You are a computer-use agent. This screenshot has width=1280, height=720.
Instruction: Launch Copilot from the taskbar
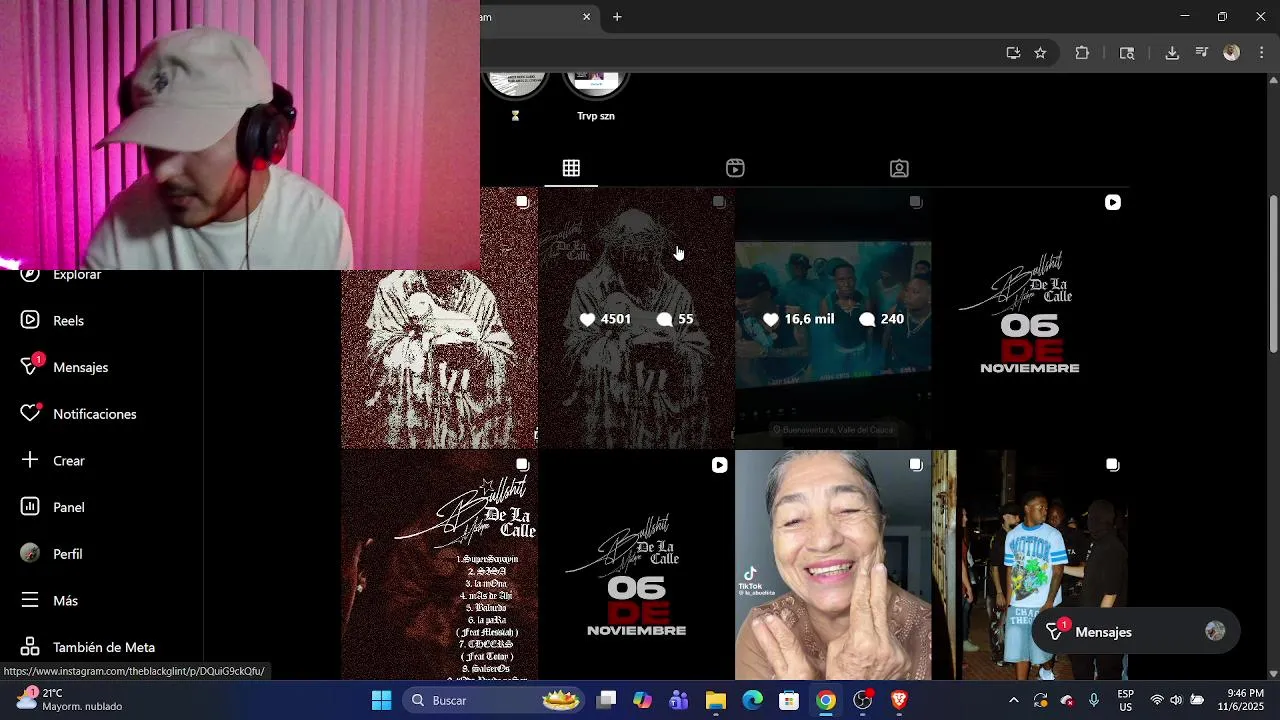point(642,700)
